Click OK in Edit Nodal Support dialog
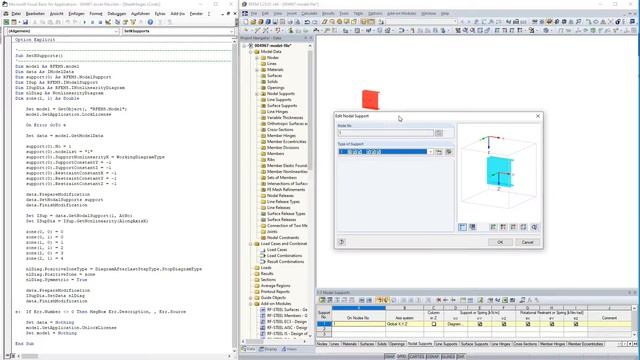This screenshot has width=640, height=360. (x=500, y=242)
